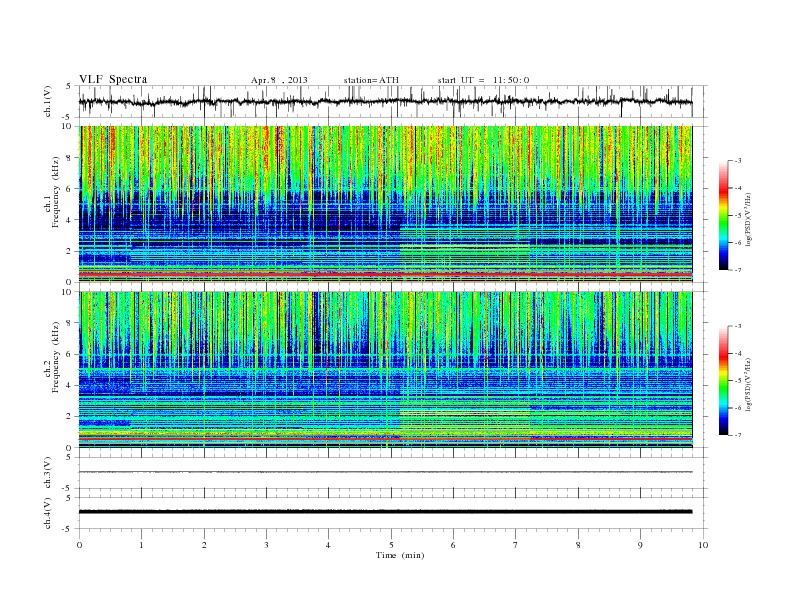Select the "Apr. 8, 2013" date text
792x612 pixels.
click(x=279, y=80)
